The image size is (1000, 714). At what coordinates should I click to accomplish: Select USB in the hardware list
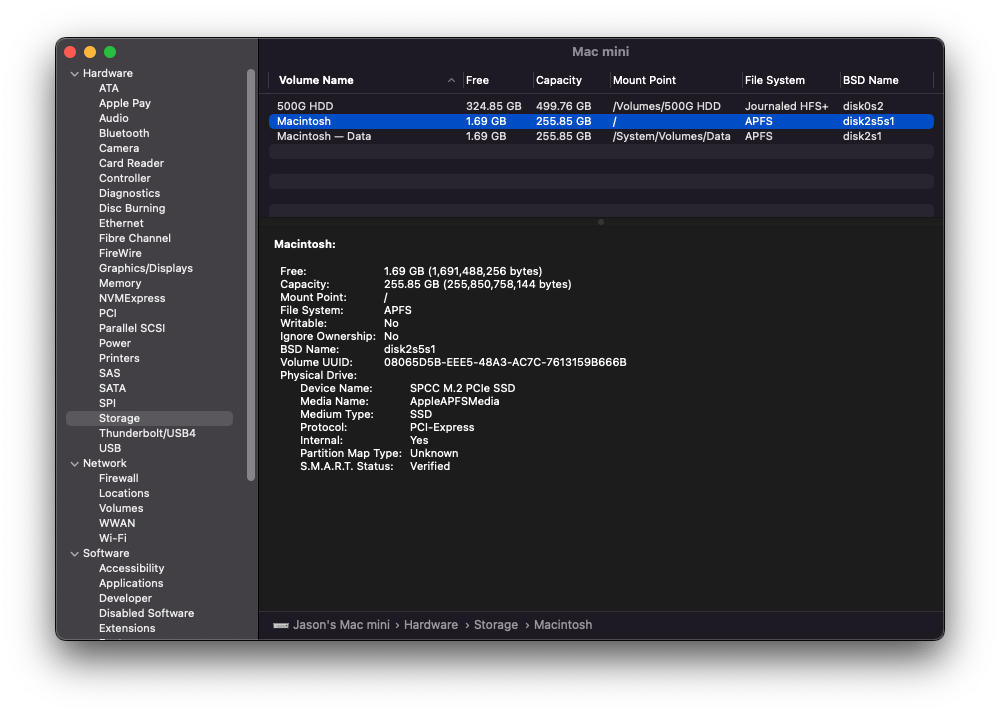[x=111, y=447]
